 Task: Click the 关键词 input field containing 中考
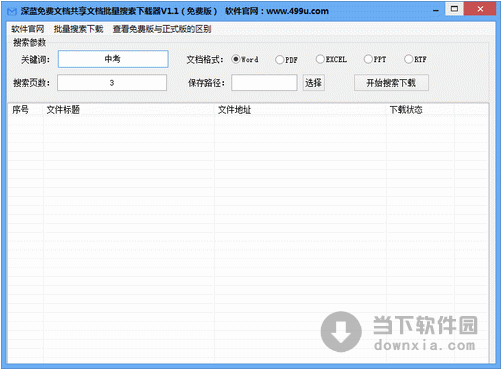(x=113, y=59)
